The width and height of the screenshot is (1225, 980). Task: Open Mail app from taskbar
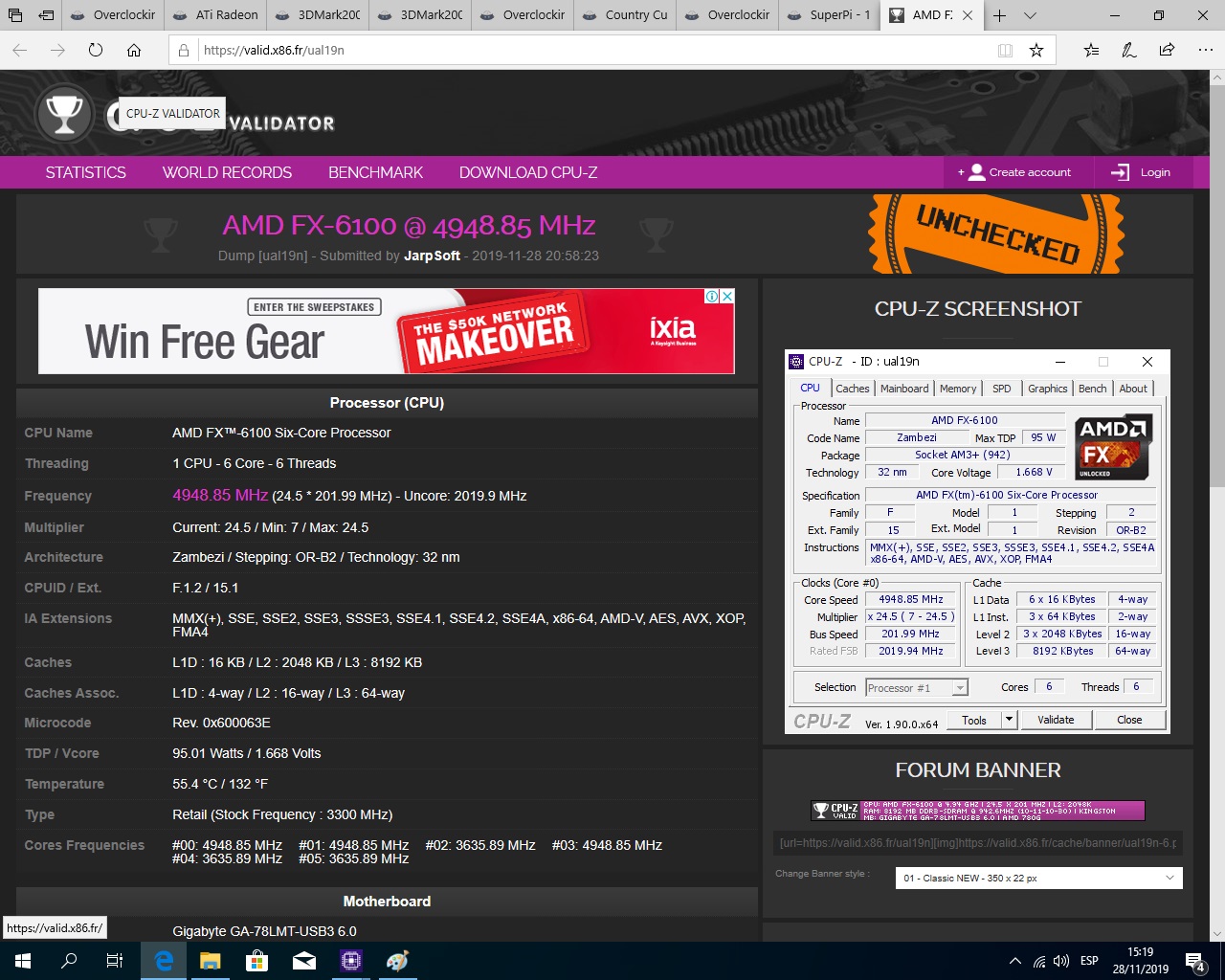(x=304, y=961)
